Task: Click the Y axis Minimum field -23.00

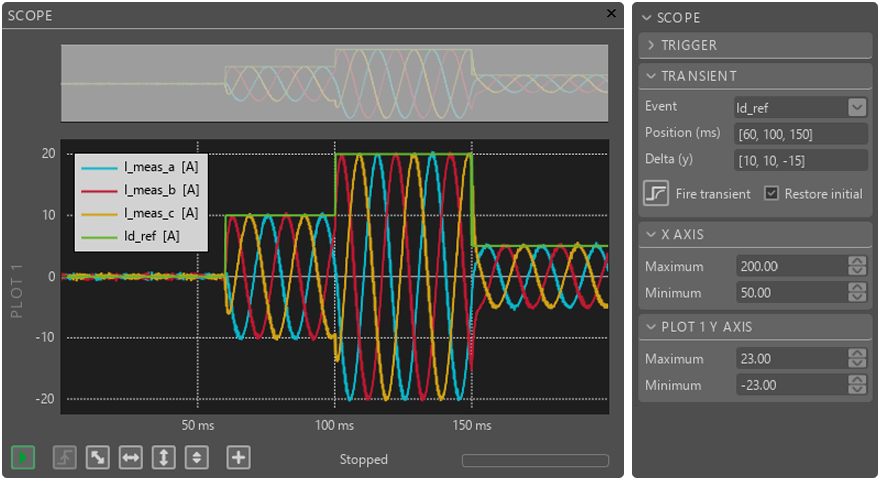Action: 792,385
